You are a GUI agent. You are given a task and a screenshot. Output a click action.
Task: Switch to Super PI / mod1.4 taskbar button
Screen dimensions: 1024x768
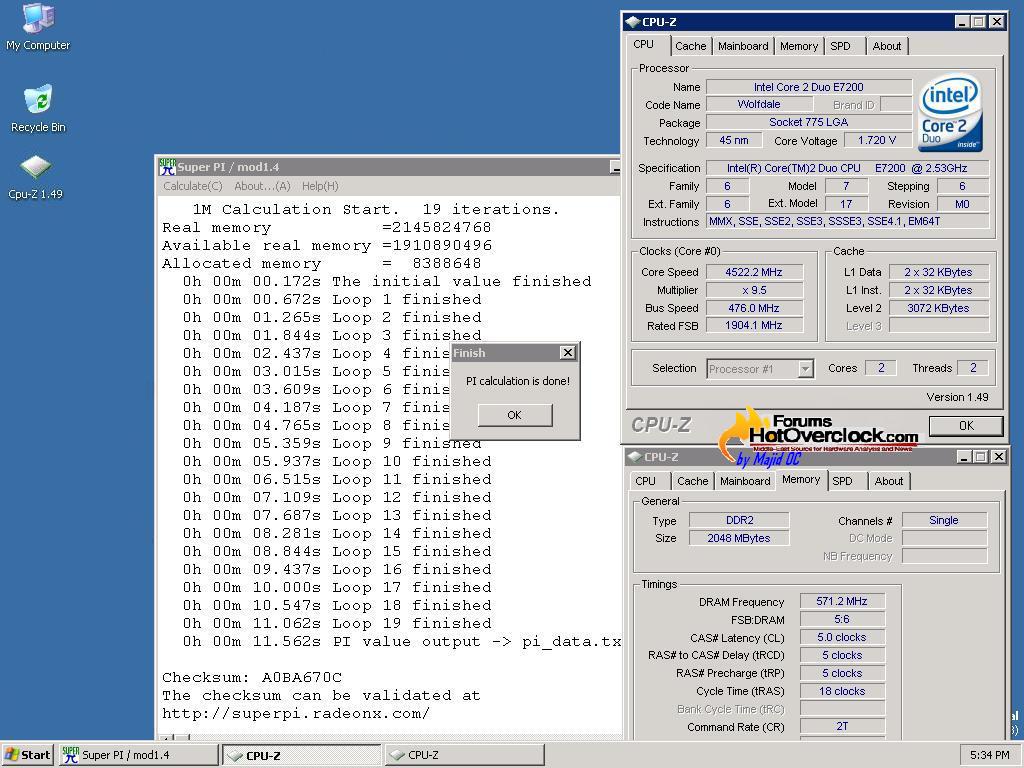[x=138, y=755]
